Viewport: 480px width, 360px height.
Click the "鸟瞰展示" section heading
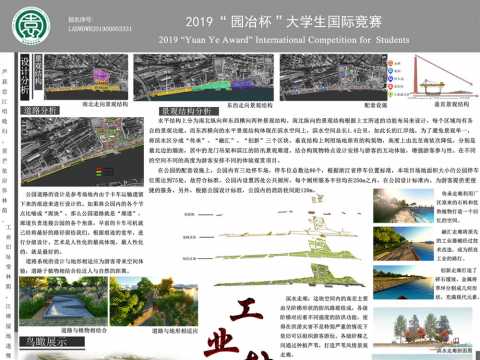[52, 342]
